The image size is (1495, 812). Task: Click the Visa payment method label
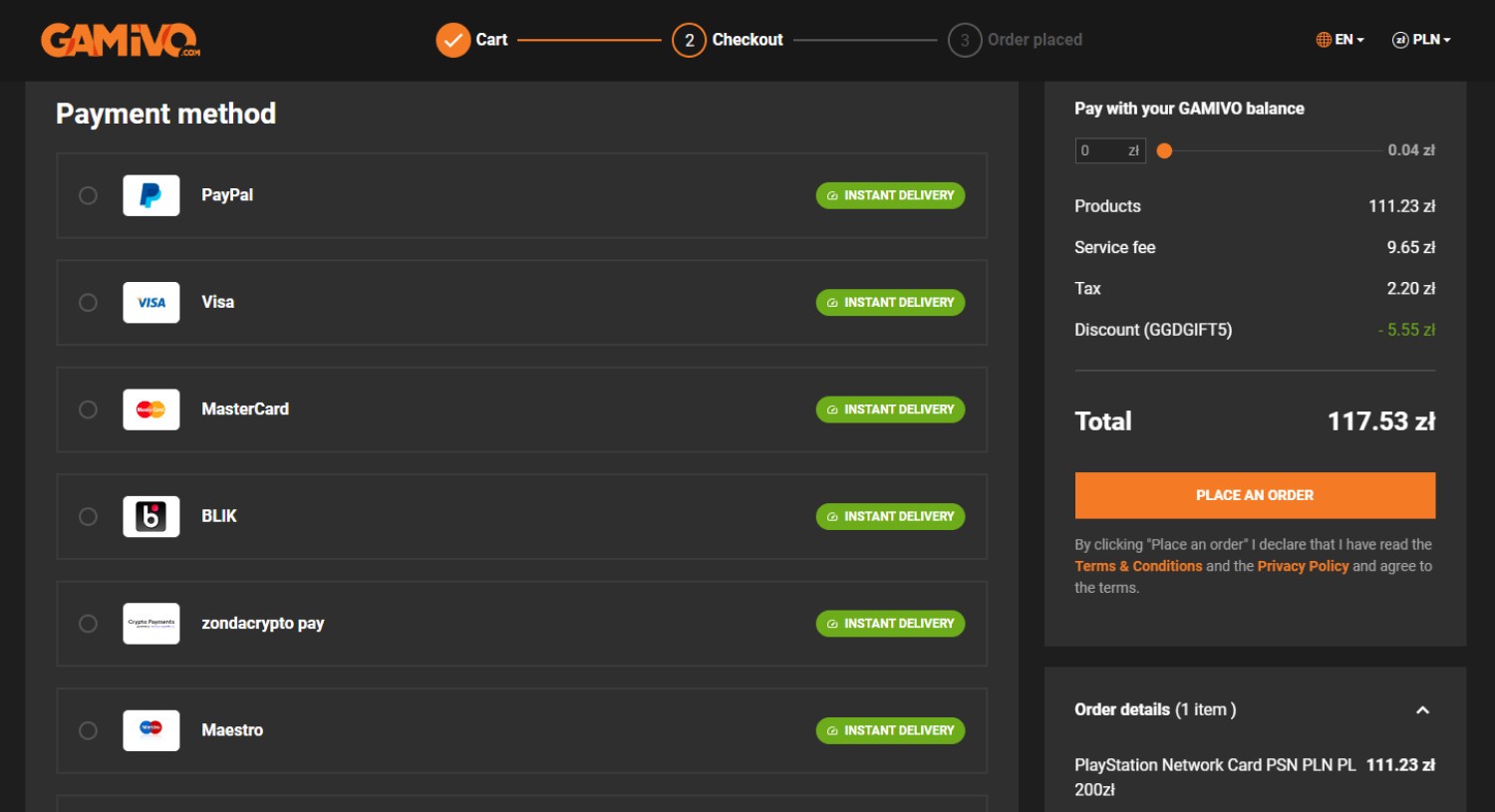[217, 302]
